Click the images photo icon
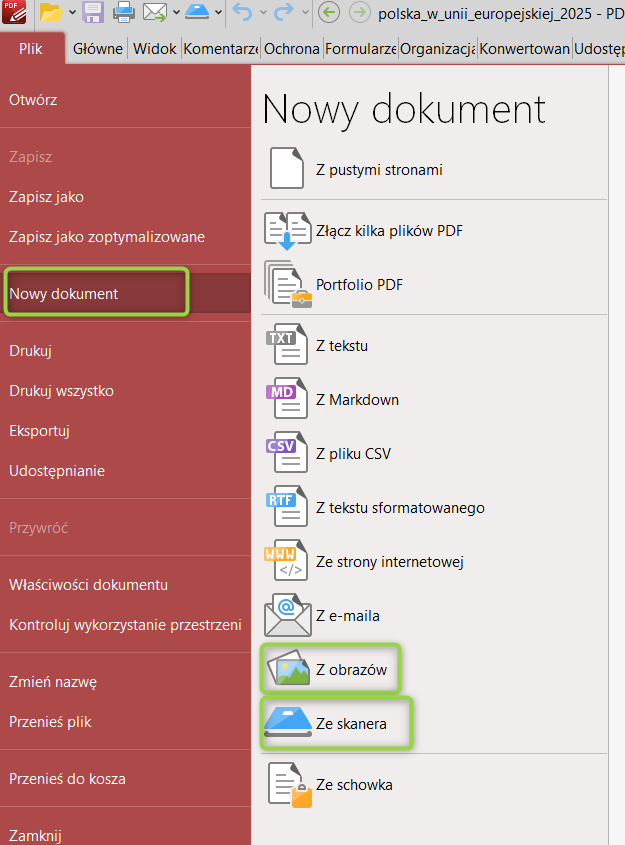The width and height of the screenshot is (625, 845). click(288, 669)
